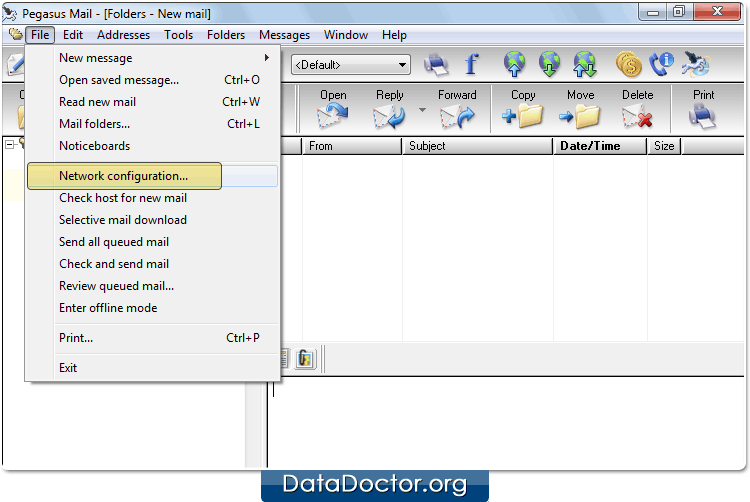Click the Pegasus winged horse toolbar icon
The image size is (750, 502).
click(x=696, y=65)
